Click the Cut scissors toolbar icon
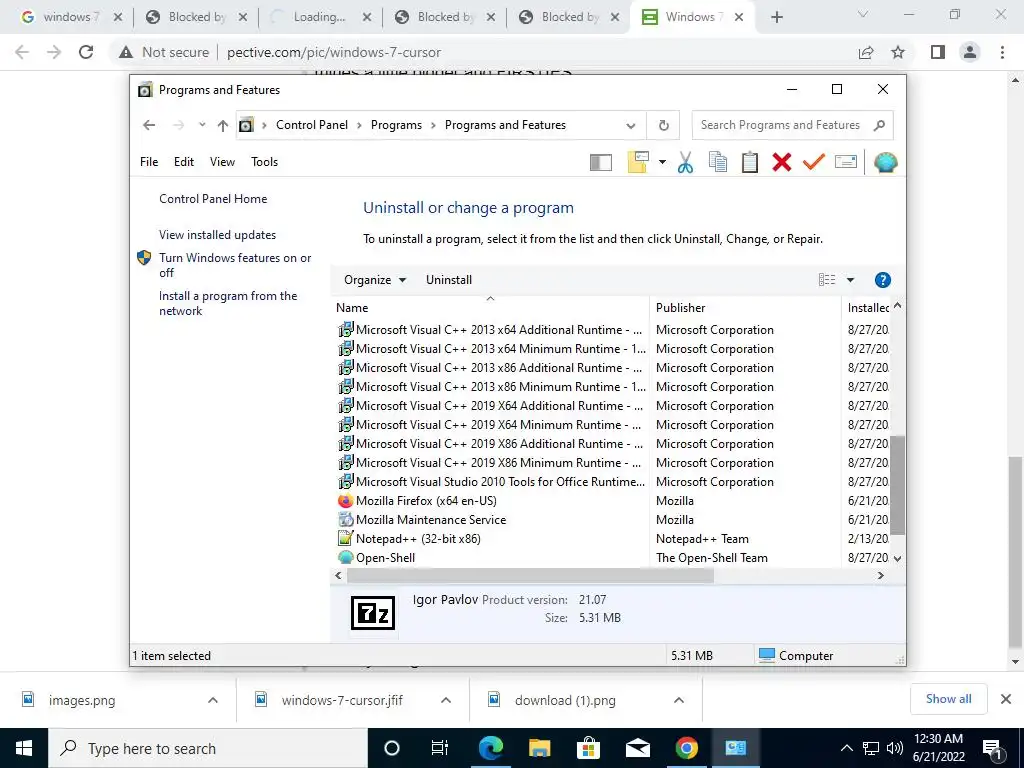Image resolution: width=1024 pixels, height=768 pixels. click(x=685, y=162)
